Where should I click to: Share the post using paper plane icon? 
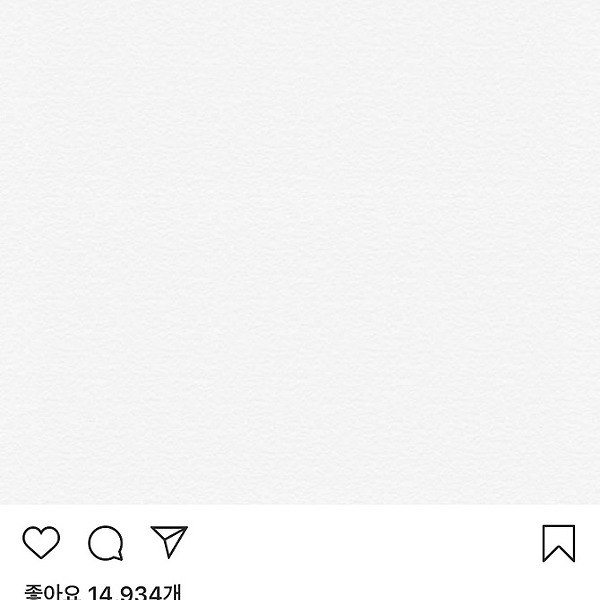point(169,542)
